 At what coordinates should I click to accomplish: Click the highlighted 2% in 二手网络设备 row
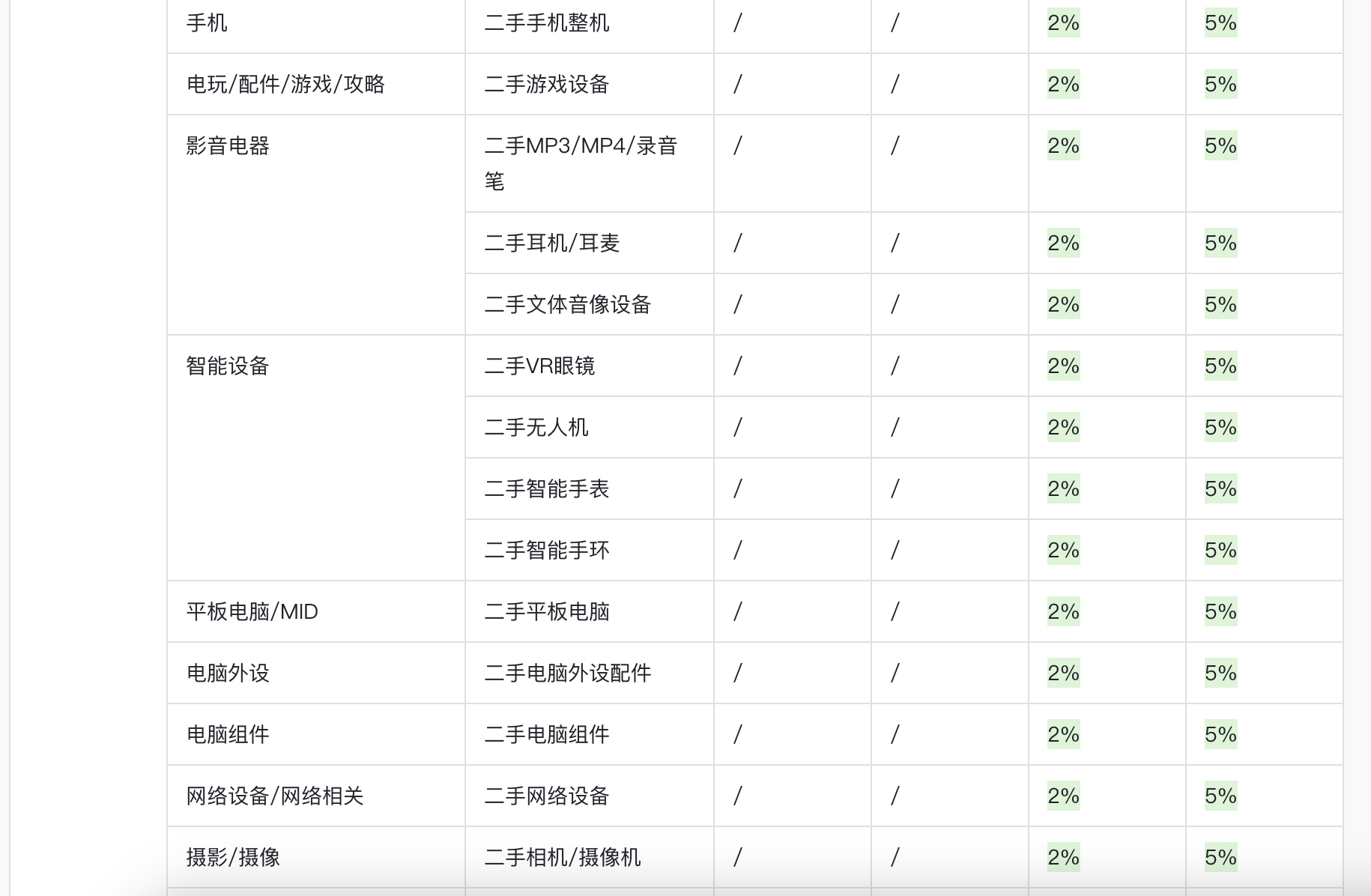click(1063, 796)
